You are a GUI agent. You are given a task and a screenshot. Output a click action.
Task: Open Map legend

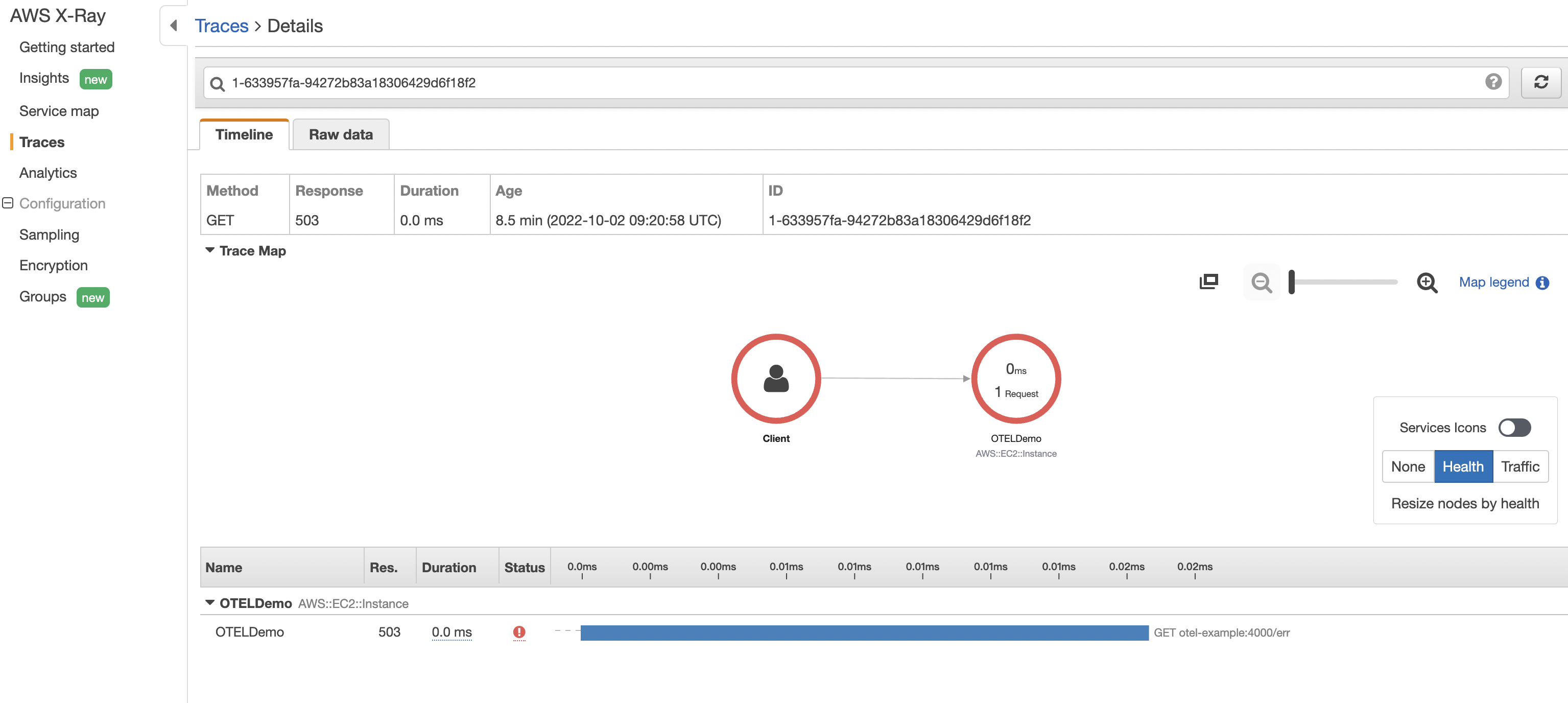[x=1494, y=282]
